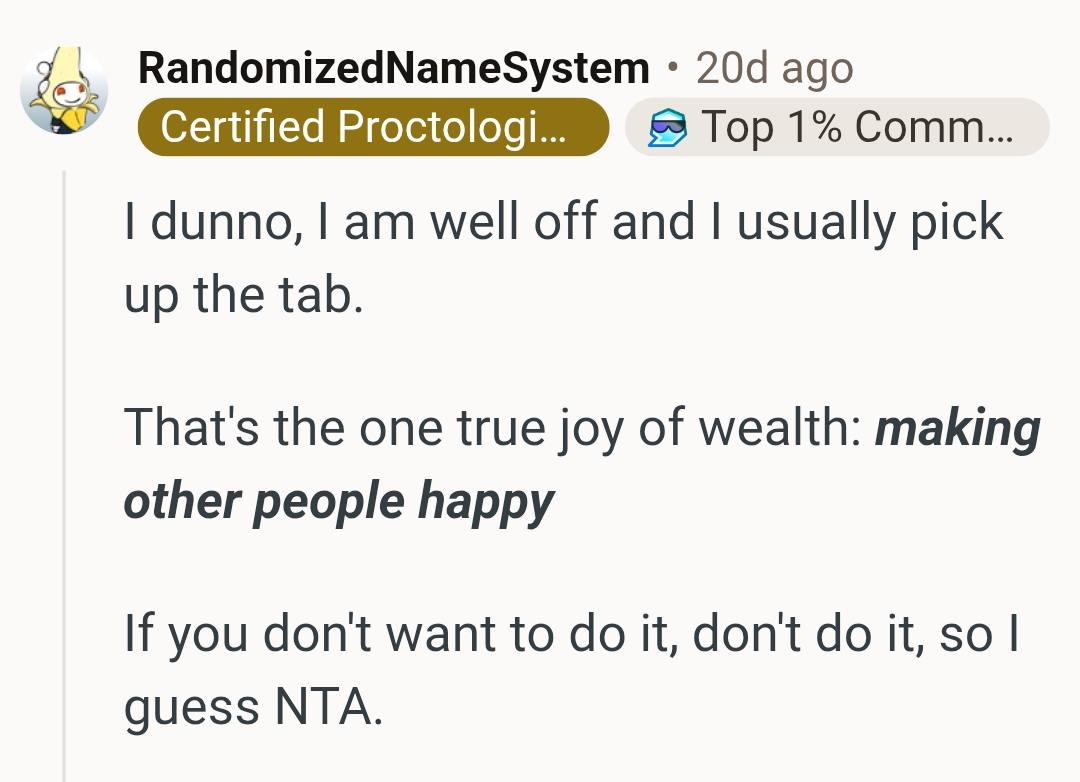The height and width of the screenshot is (782, 1080).
Task: Click the word "wealth:" in the comment
Action: 780,426
